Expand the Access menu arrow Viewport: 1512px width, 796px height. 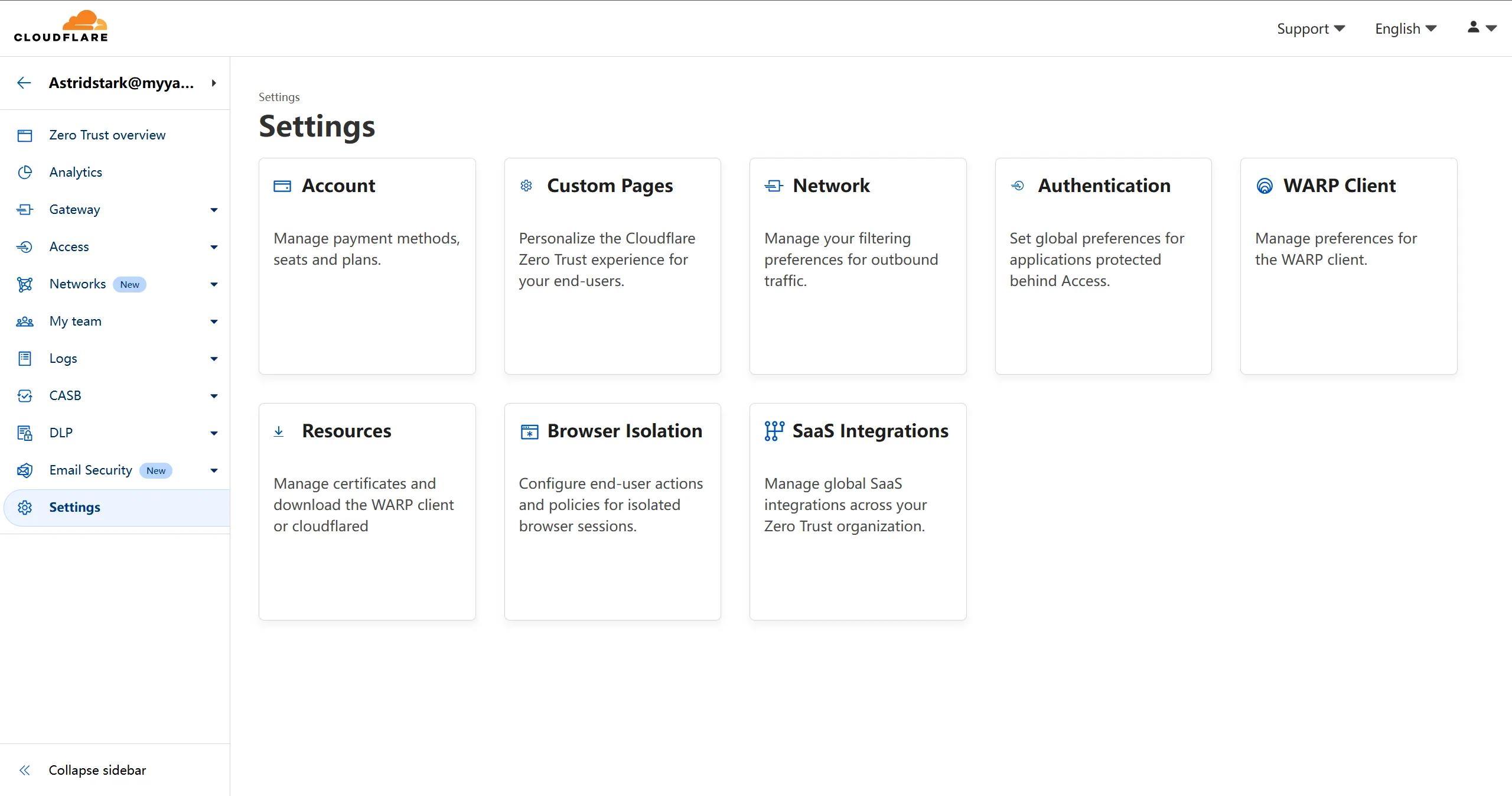coord(214,247)
